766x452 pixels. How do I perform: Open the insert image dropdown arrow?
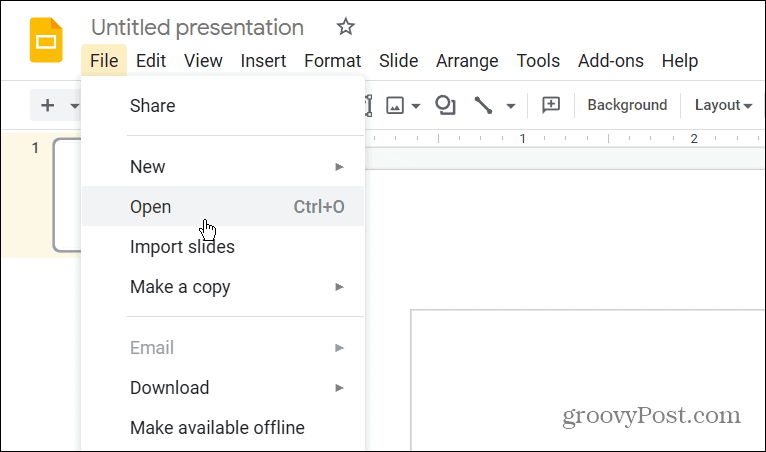pyautogui.click(x=415, y=106)
